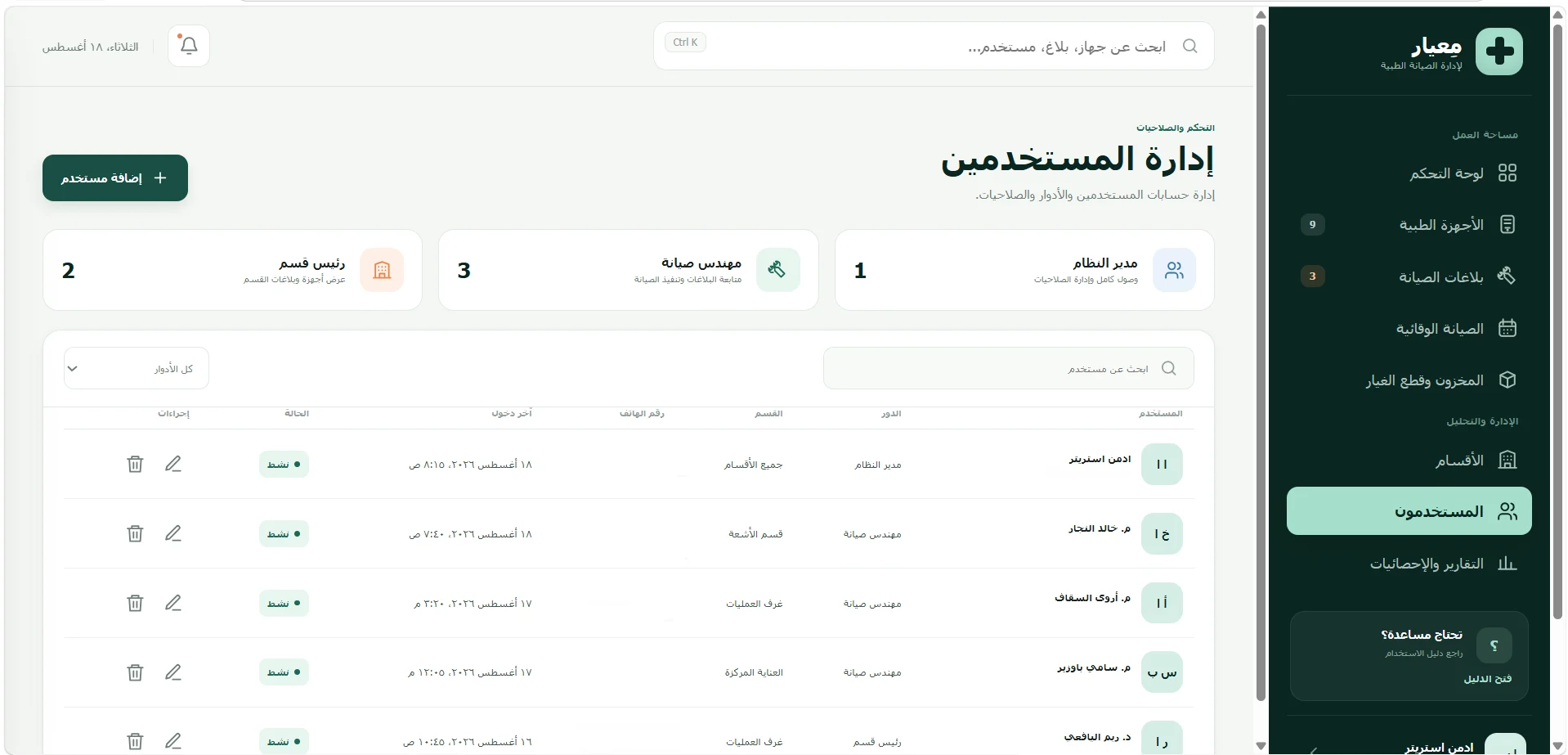Click the notifications bell icon

tap(189, 46)
